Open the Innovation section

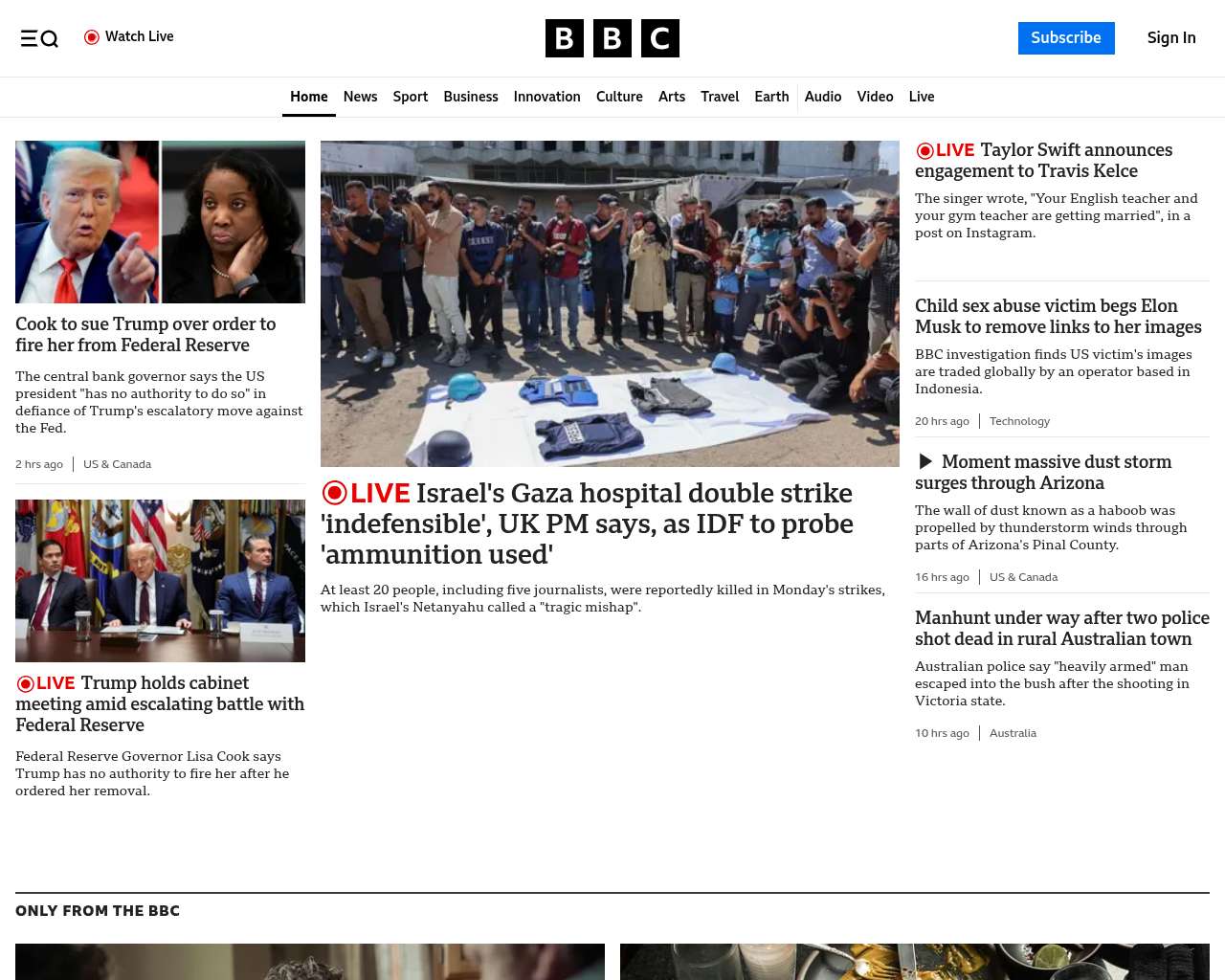pyautogui.click(x=547, y=97)
